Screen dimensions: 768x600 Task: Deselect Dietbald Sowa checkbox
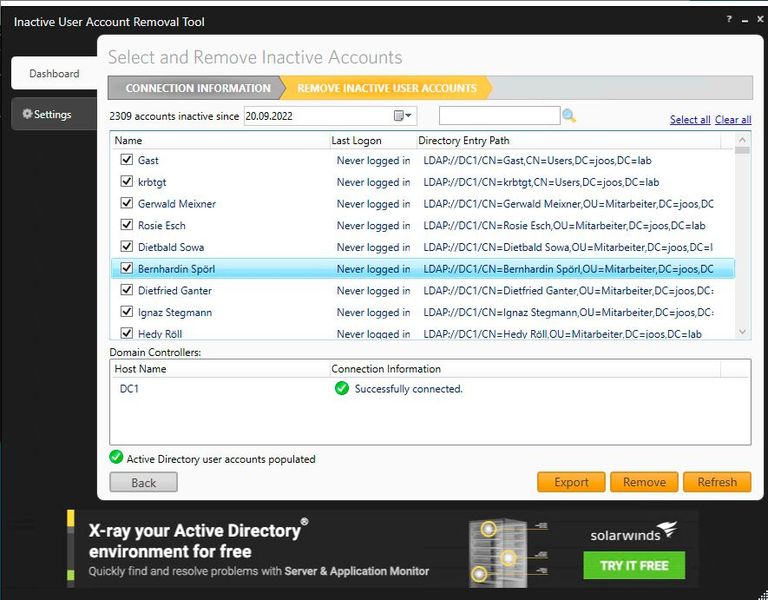click(126, 246)
